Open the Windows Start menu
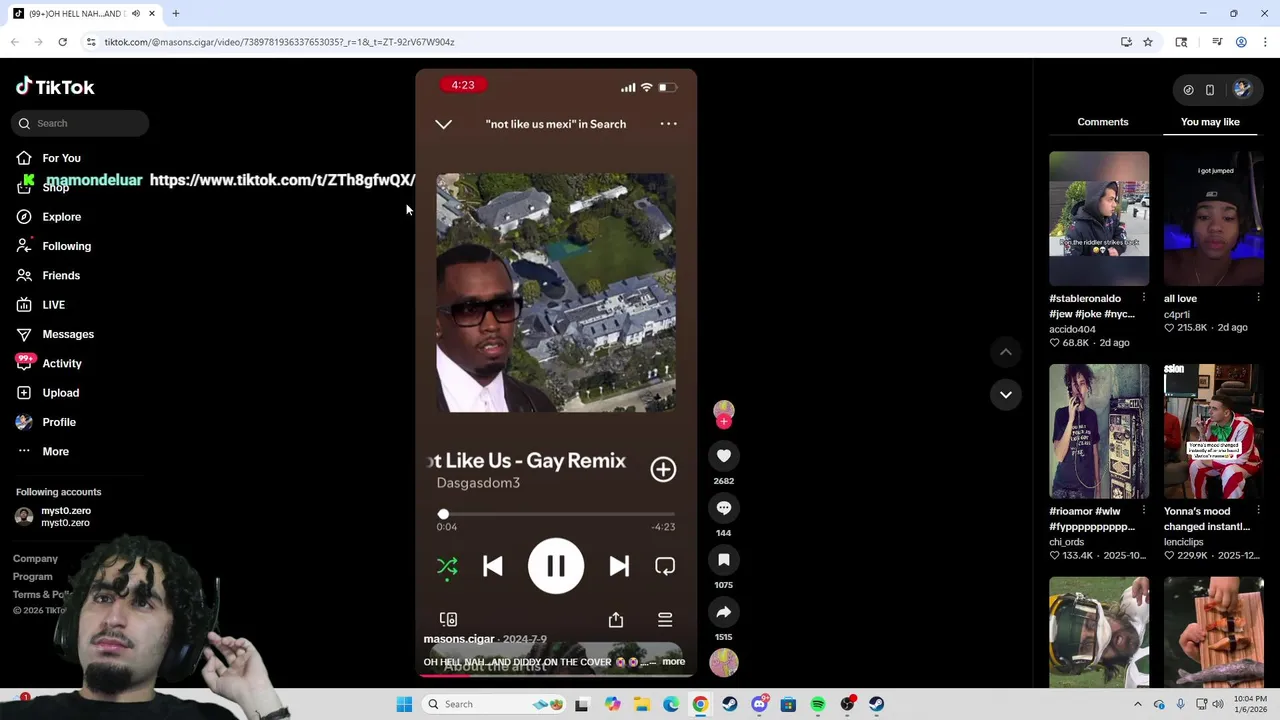 coord(404,704)
